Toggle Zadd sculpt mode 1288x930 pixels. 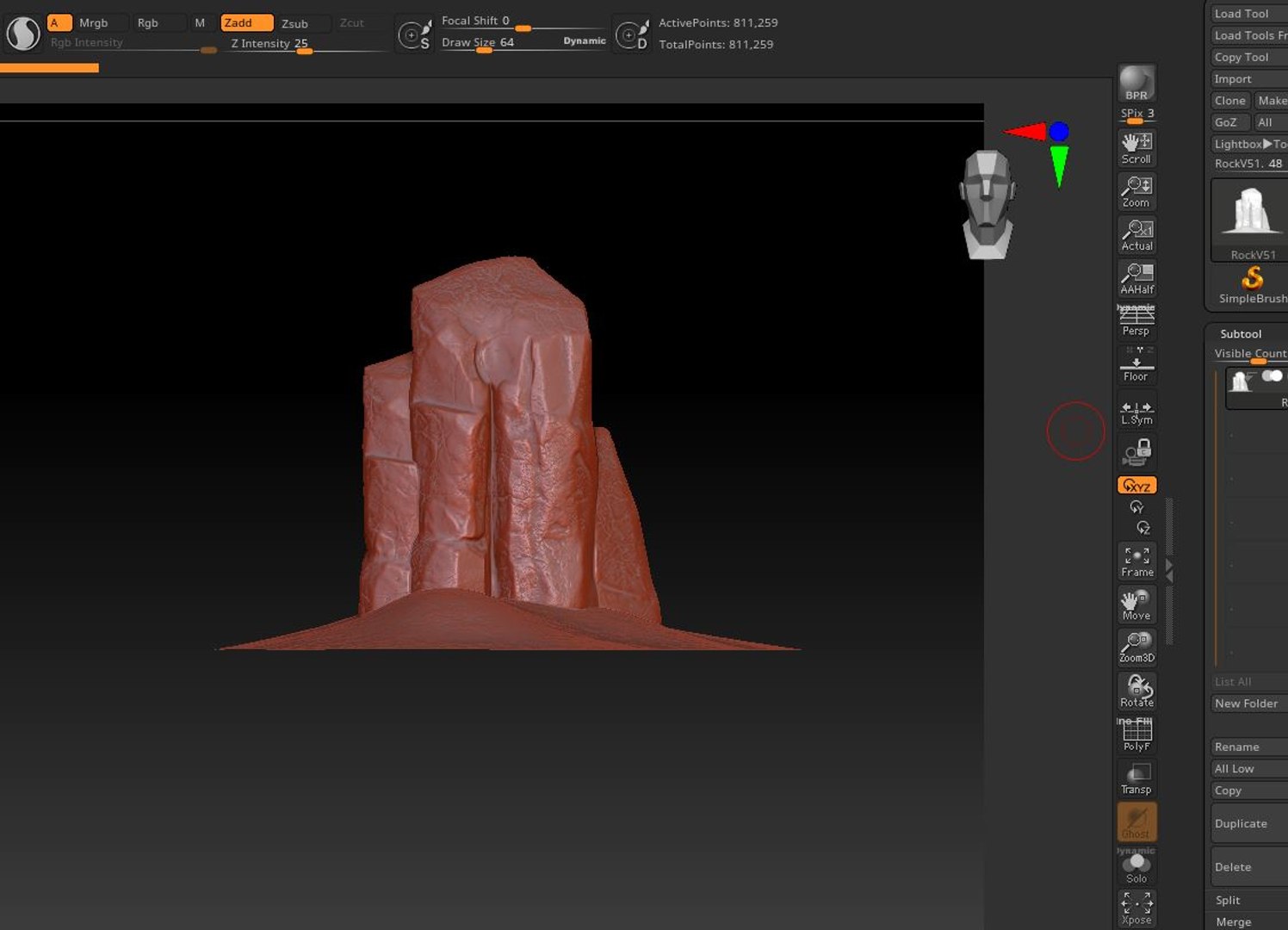[247, 23]
